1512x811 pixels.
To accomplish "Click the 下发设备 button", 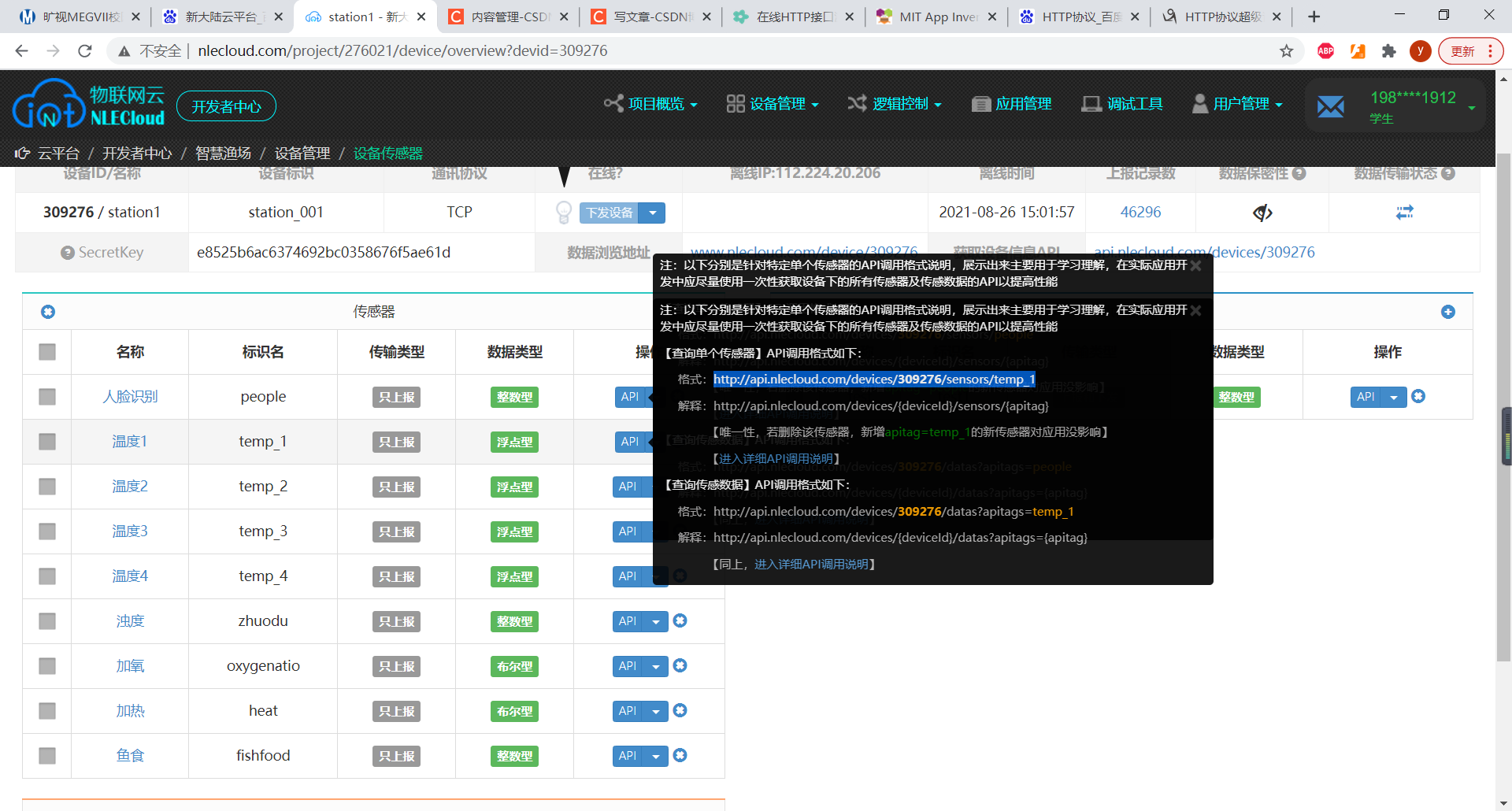I will pyautogui.click(x=610, y=213).
